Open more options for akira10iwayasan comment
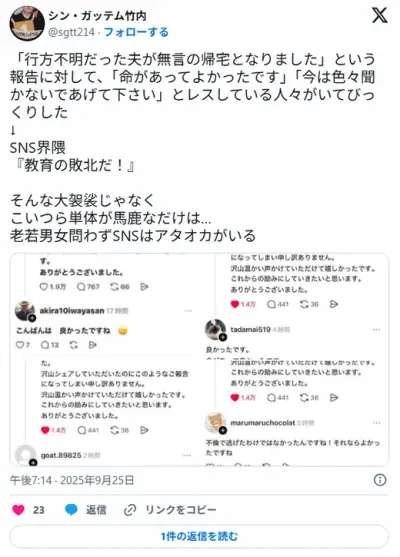This screenshot has height=557, width=400. point(188,311)
